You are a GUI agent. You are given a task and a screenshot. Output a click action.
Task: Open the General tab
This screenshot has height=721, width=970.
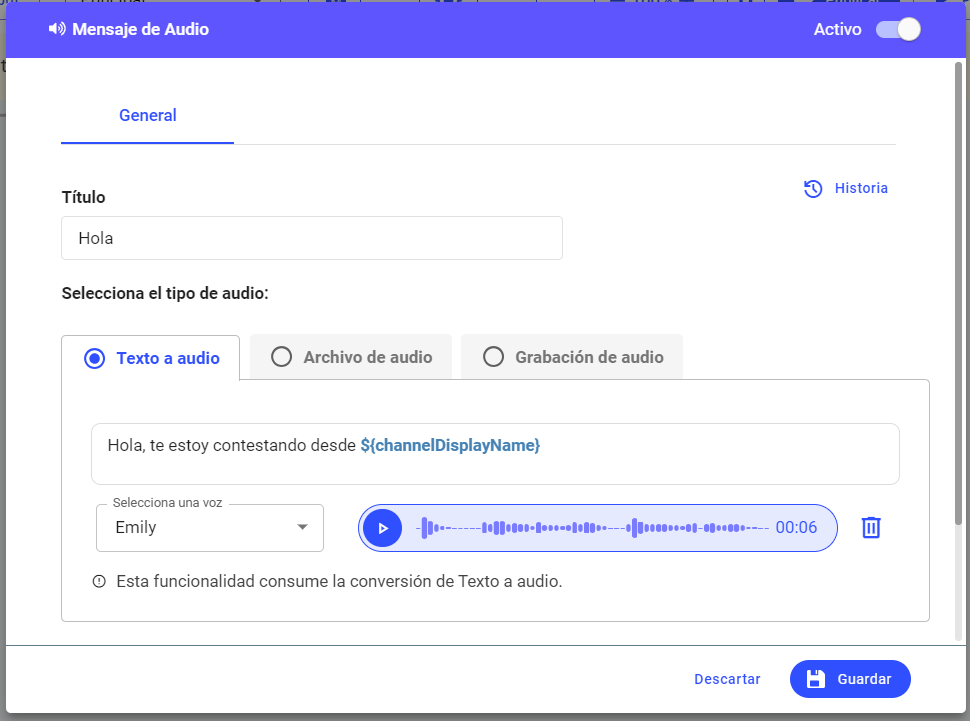point(147,115)
